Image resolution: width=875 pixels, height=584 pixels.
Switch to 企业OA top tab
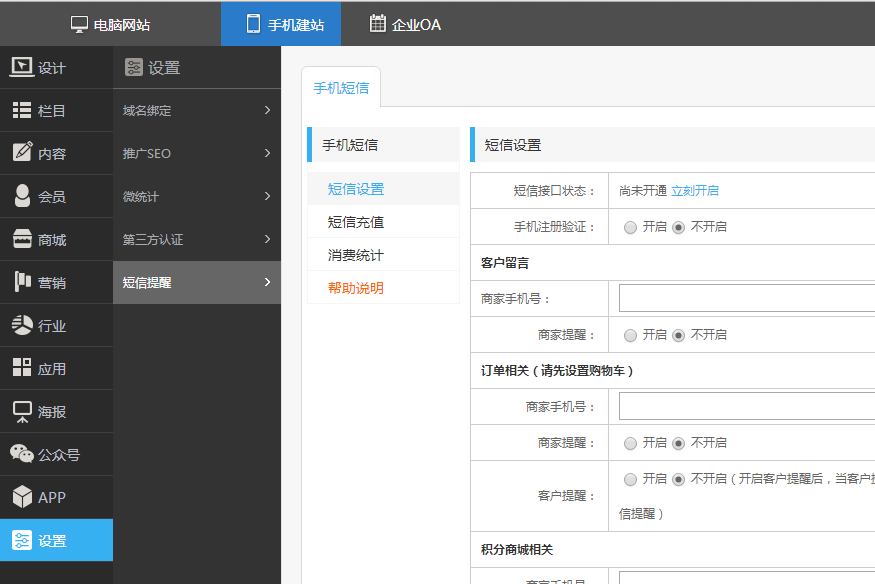pos(405,24)
